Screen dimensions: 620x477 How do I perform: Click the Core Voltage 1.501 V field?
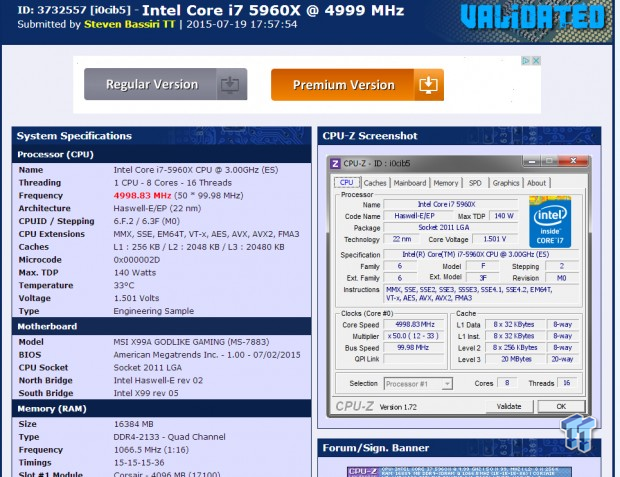[495, 239]
